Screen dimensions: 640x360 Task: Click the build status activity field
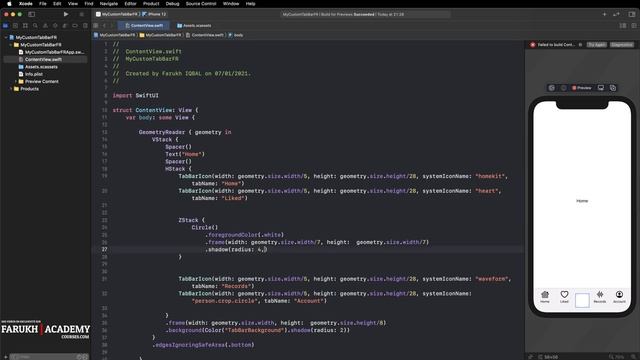[366, 14]
